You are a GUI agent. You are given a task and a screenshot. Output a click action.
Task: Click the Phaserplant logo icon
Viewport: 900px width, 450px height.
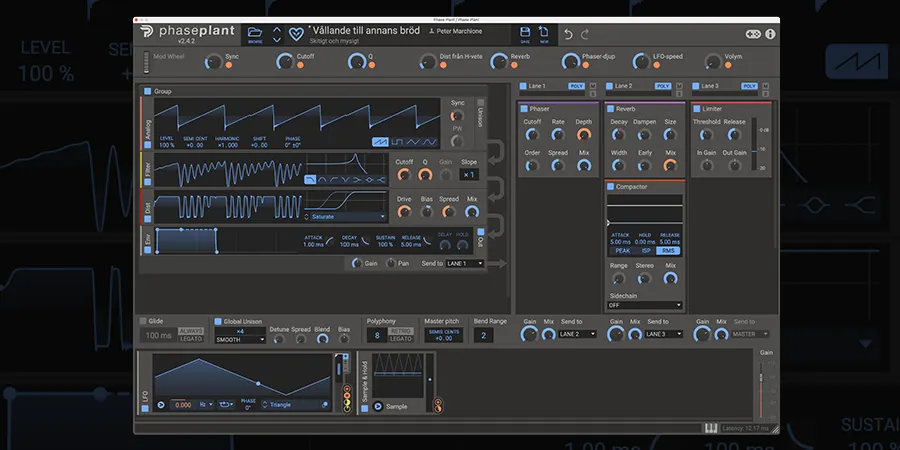[146, 32]
